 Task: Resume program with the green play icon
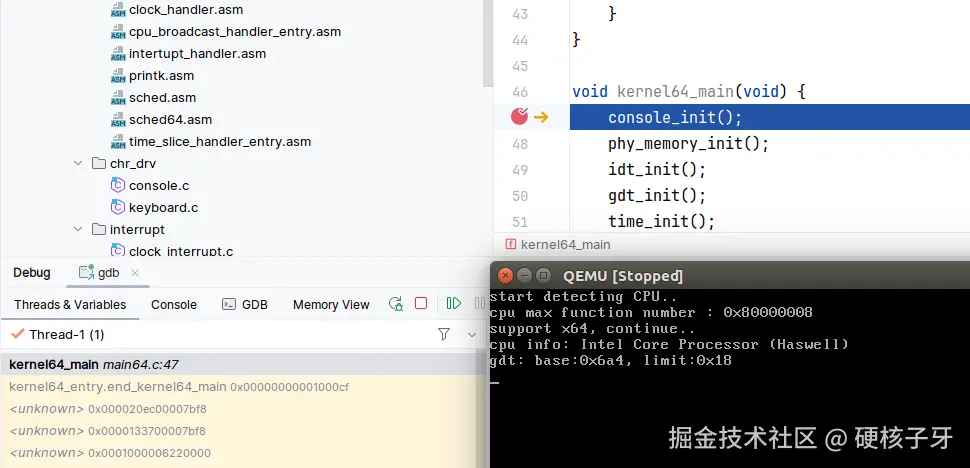click(453, 304)
